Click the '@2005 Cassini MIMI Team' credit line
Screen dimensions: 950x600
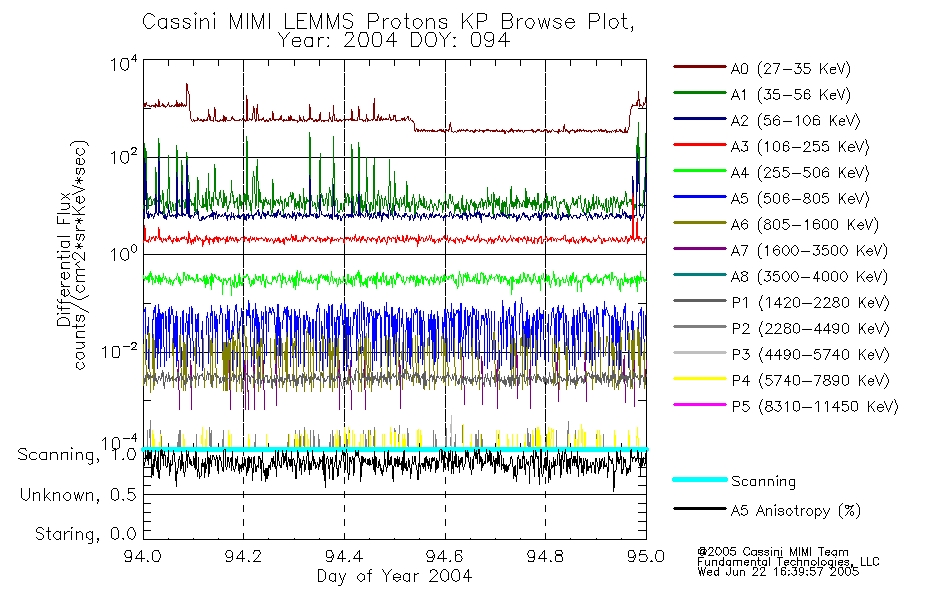pos(773,552)
